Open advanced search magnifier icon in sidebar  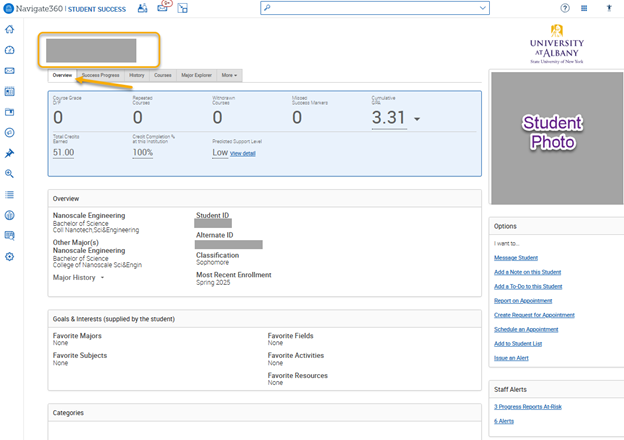[x=10, y=173]
